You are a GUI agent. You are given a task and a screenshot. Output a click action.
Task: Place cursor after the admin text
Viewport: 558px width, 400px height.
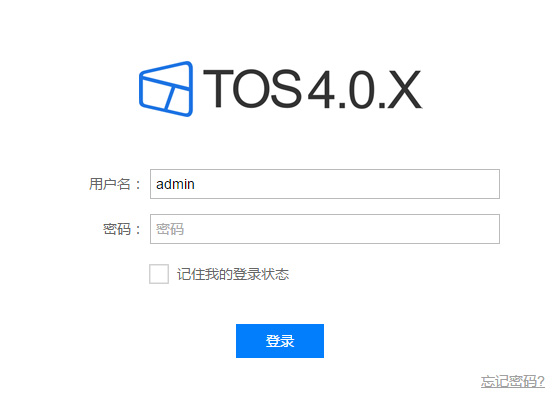point(195,184)
